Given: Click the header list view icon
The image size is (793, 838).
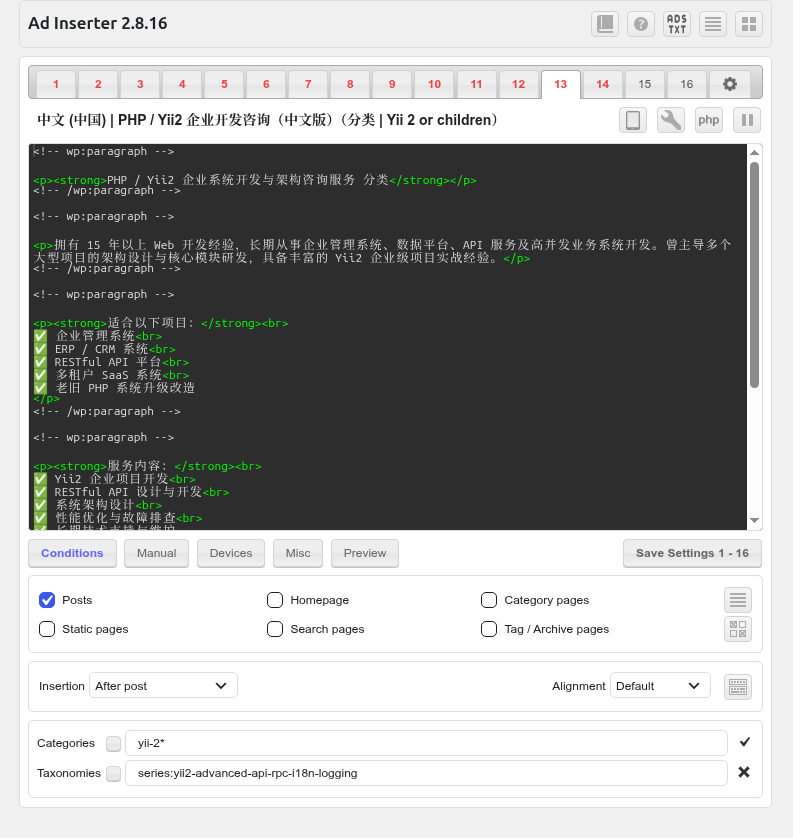Looking at the screenshot, I should click(713, 24).
